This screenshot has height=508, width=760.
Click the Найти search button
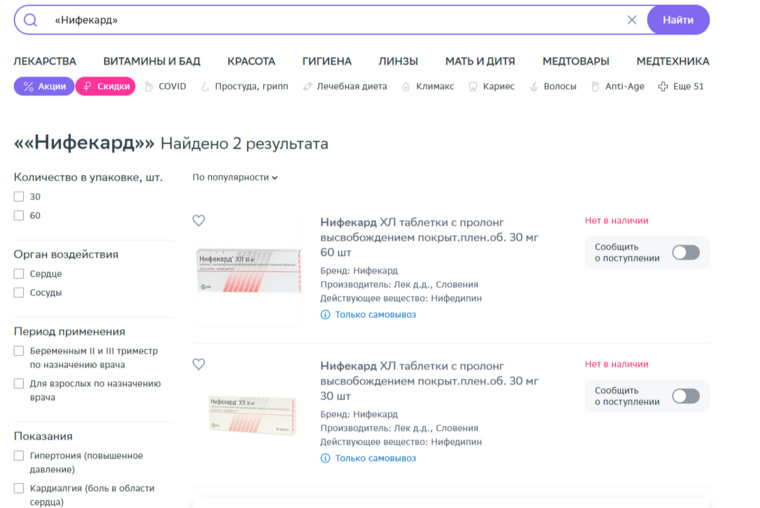tap(678, 20)
